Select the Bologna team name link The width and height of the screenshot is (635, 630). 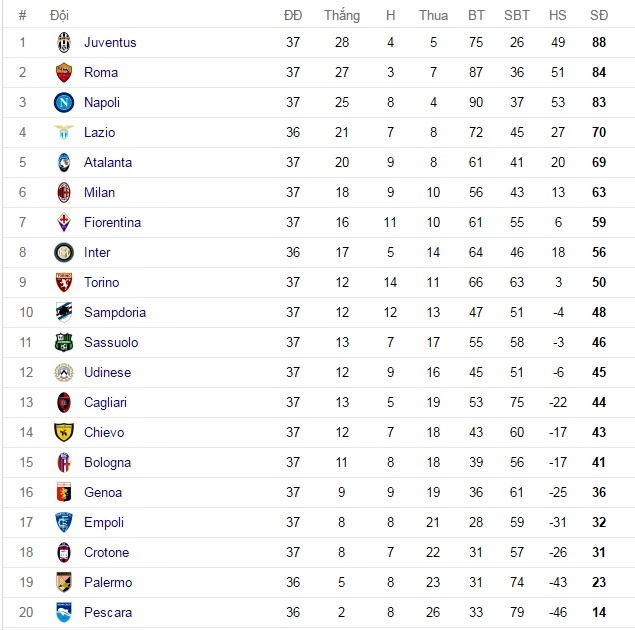pyautogui.click(x=107, y=463)
